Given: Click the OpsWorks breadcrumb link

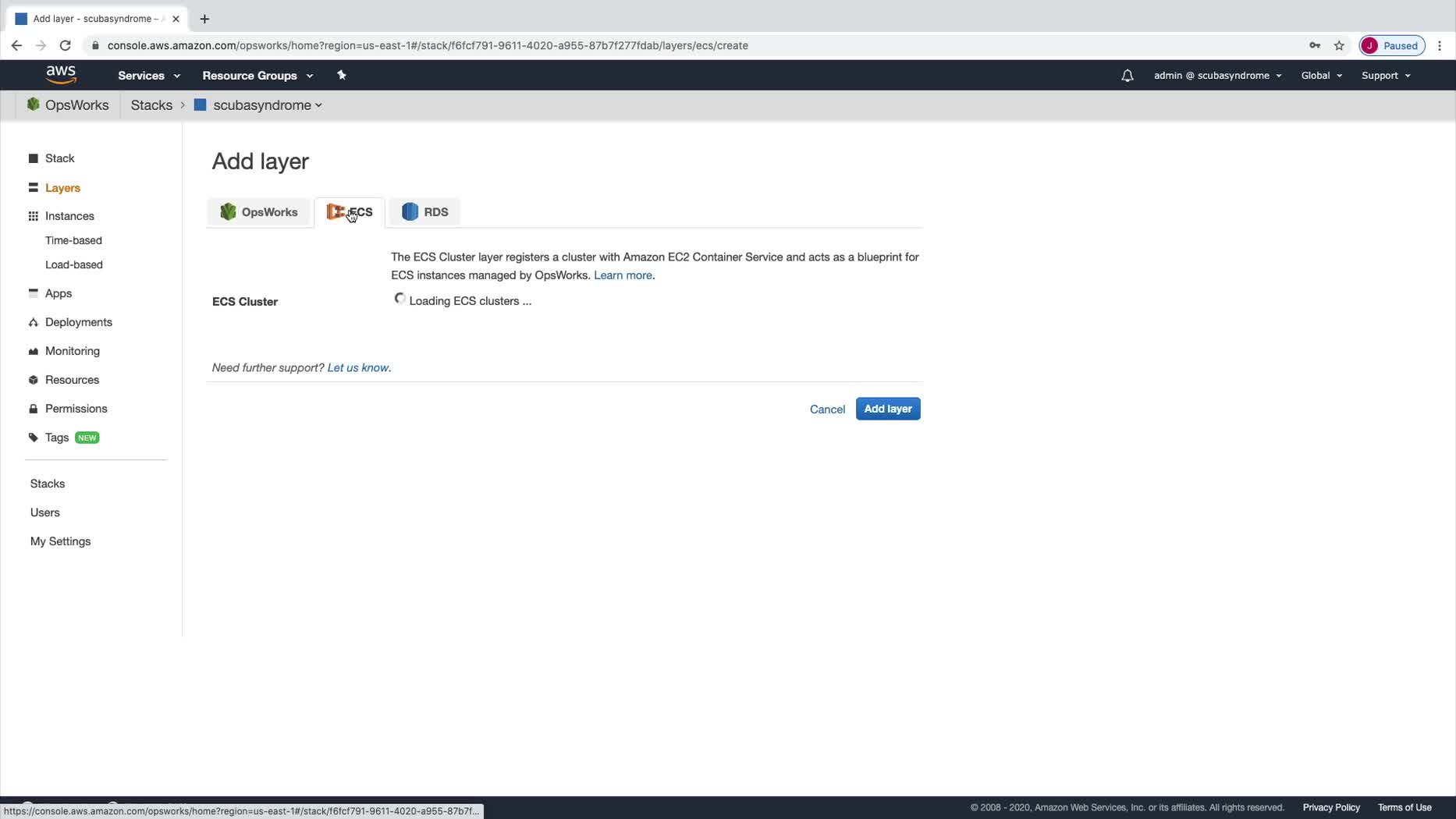Looking at the screenshot, I should click(77, 105).
